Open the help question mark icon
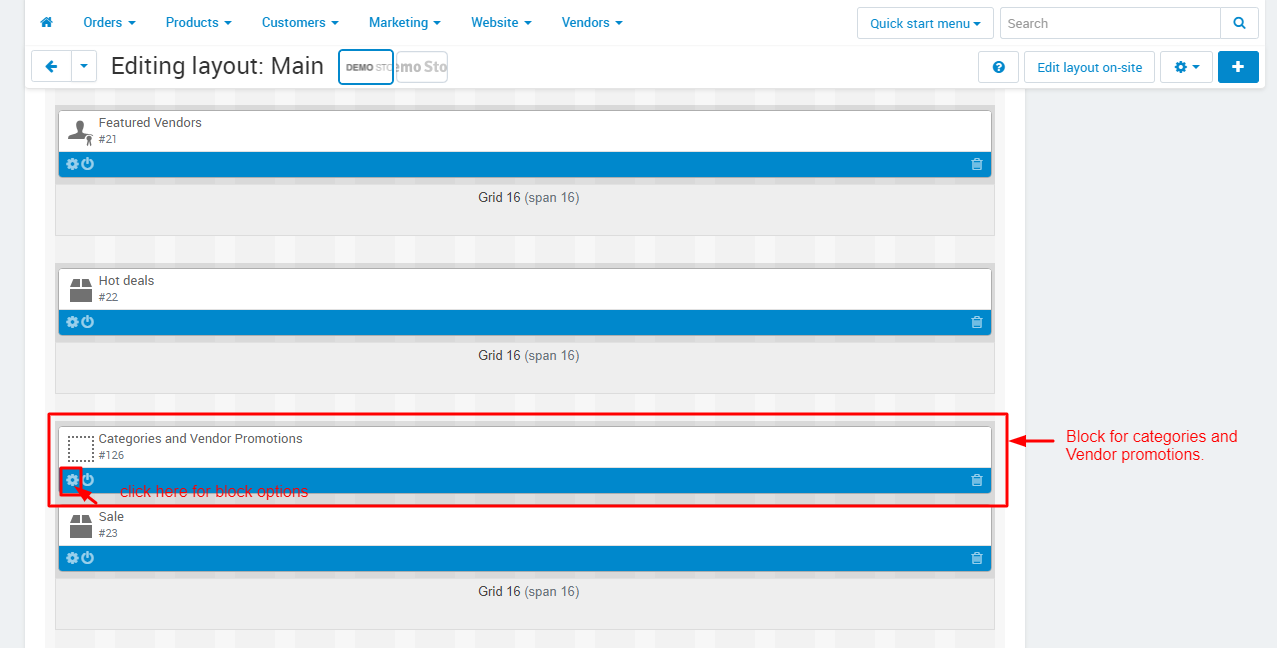Image resolution: width=1277 pixels, height=648 pixels. (998, 67)
